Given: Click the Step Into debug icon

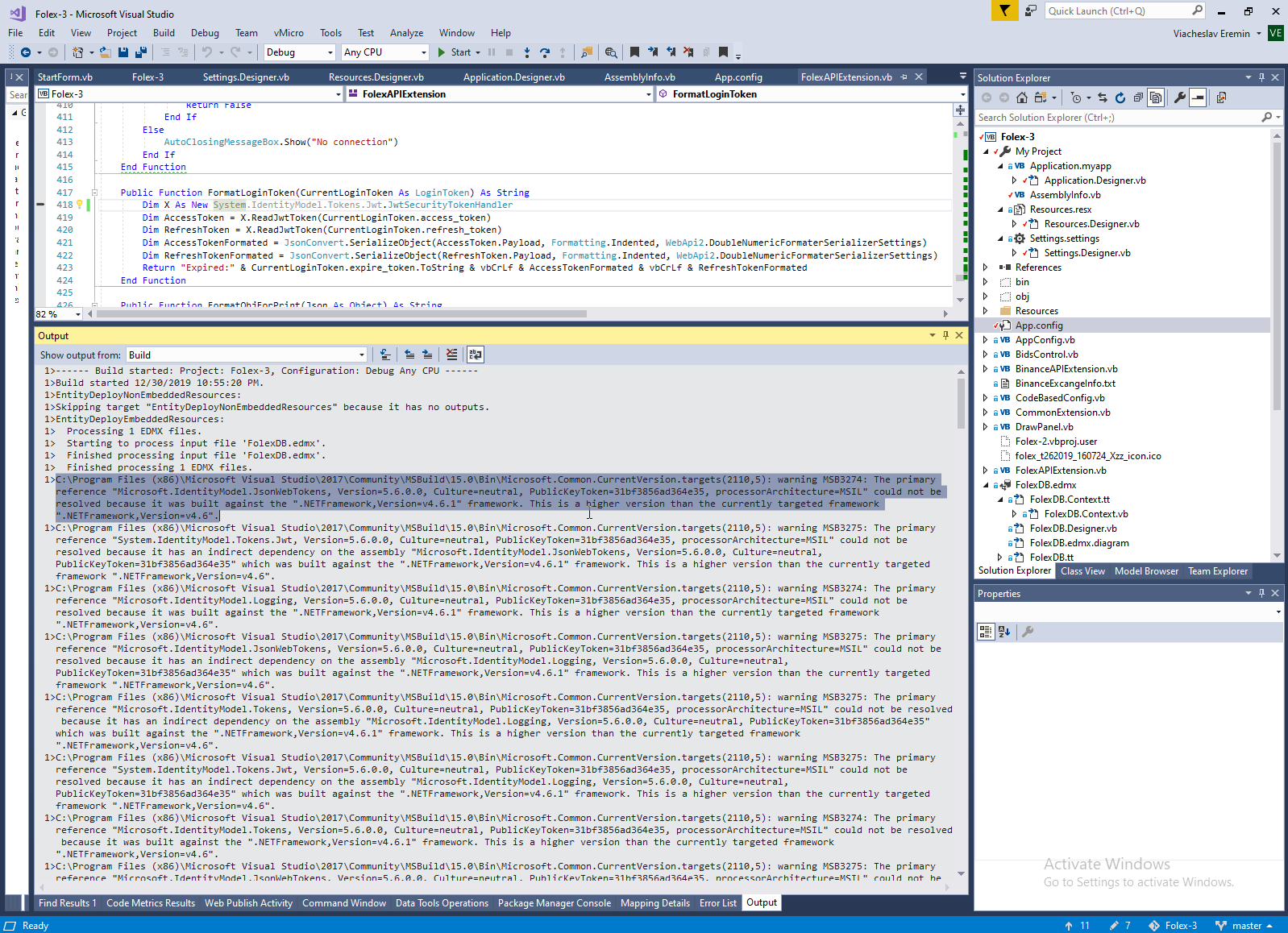Looking at the screenshot, I should [527, 52].
